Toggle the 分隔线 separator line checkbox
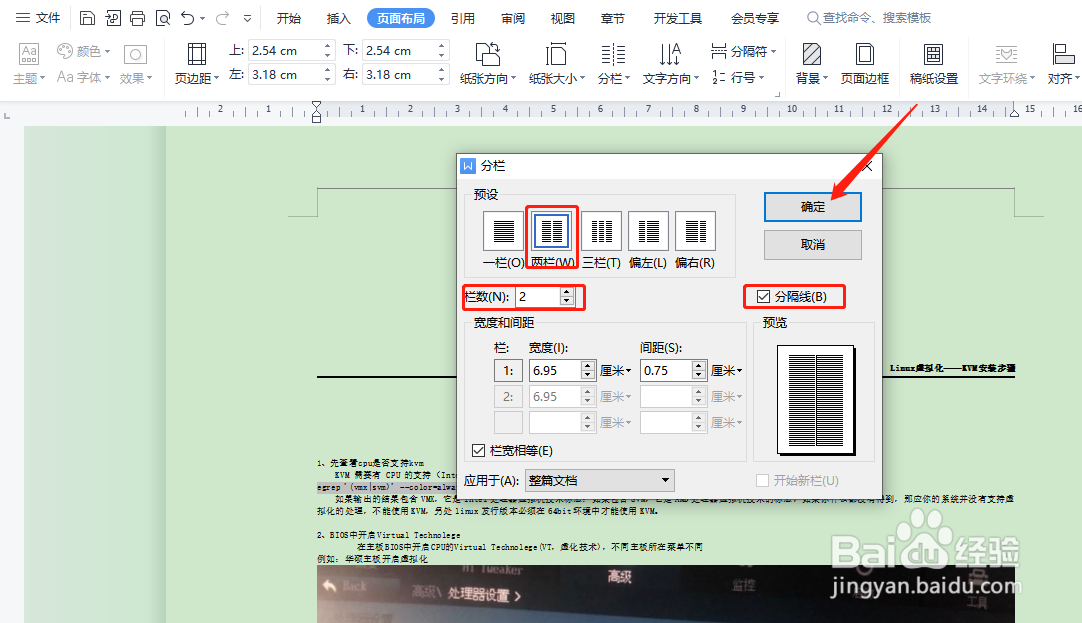This screenshot has height=623, width=1082. point(763,296)
